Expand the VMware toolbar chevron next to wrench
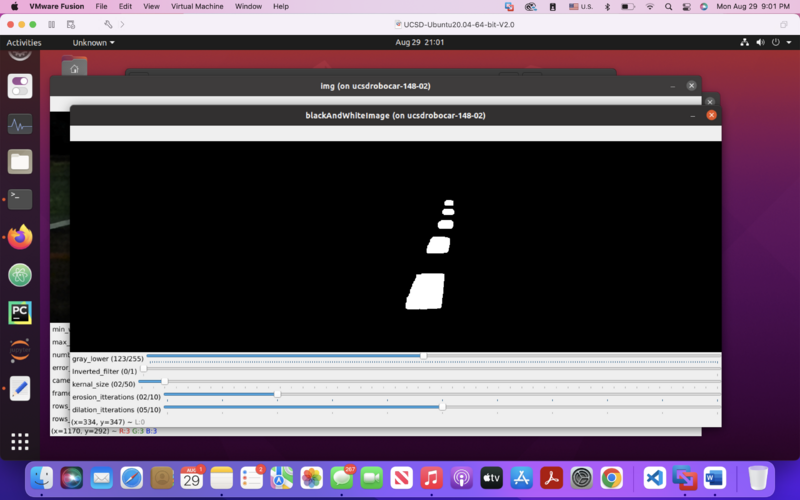800x500 pixels. [122, 24]
